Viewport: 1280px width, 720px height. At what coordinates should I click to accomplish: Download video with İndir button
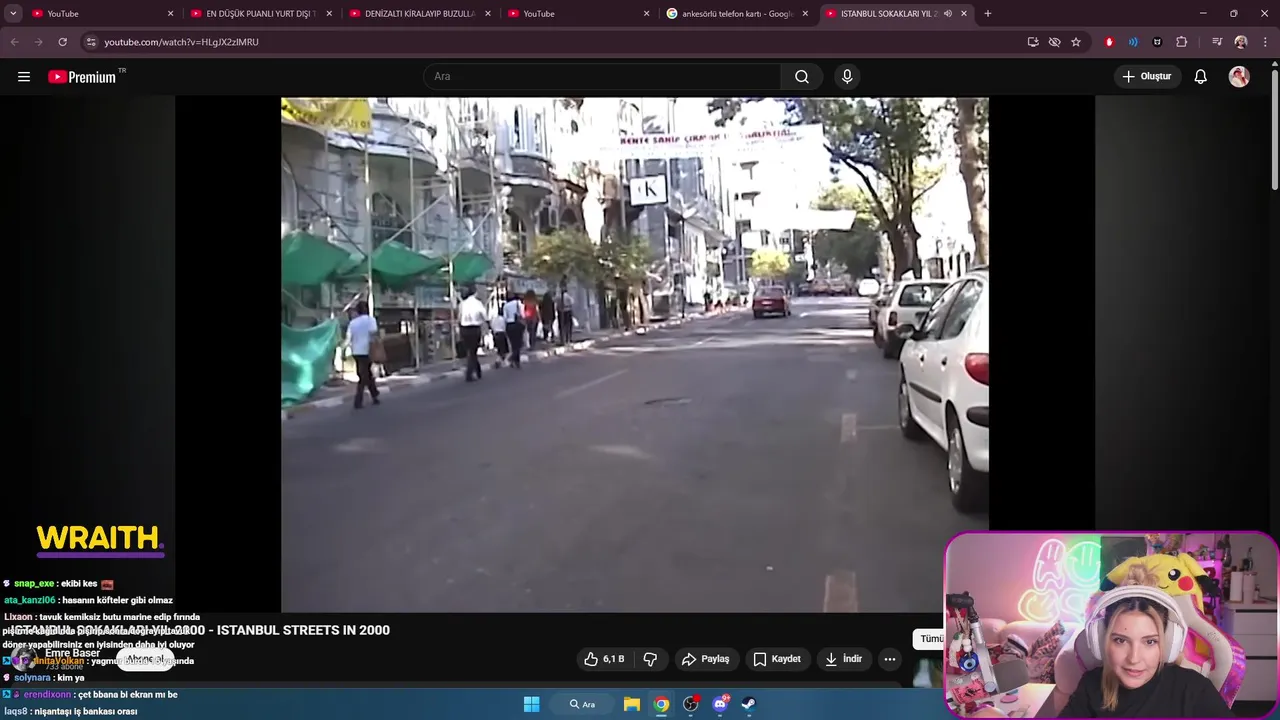click(x=843, y=659)
